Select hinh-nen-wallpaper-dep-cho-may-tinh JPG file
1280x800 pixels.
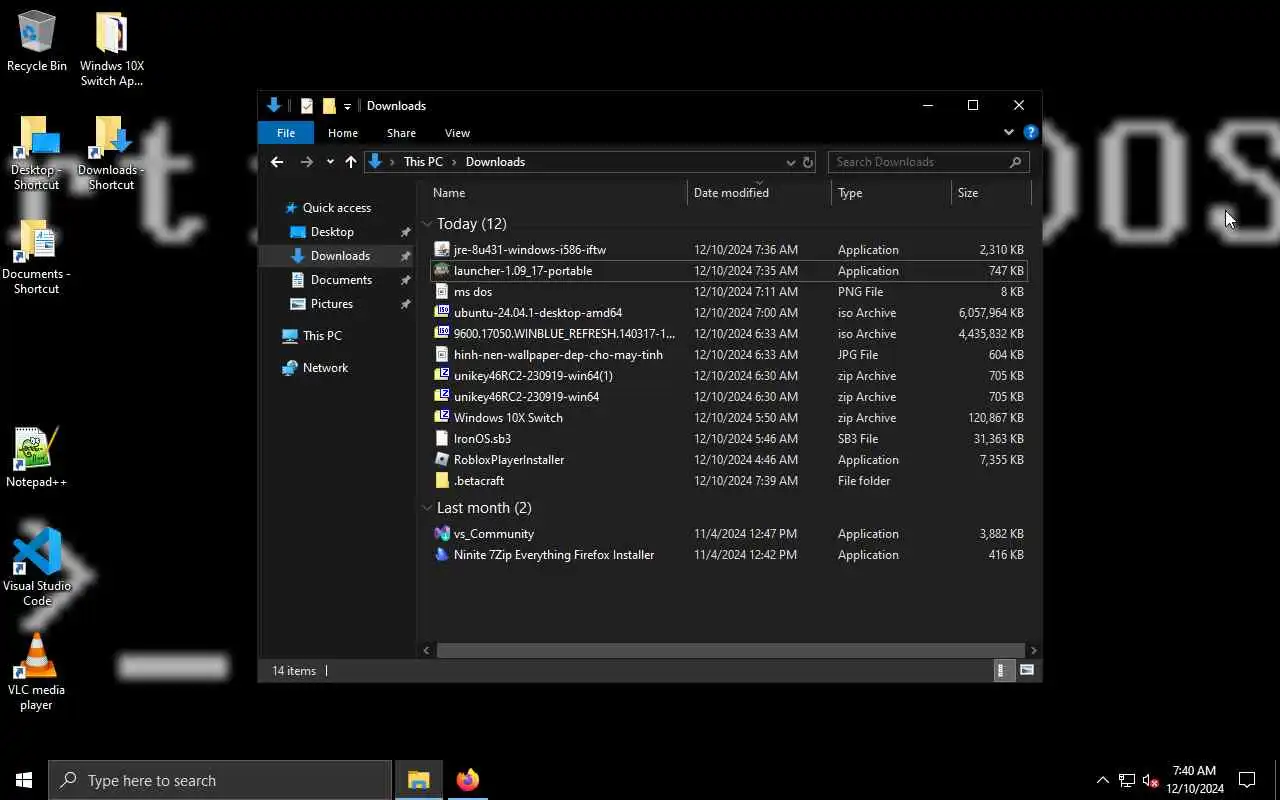pyautogui.click(x=729, y=355)
